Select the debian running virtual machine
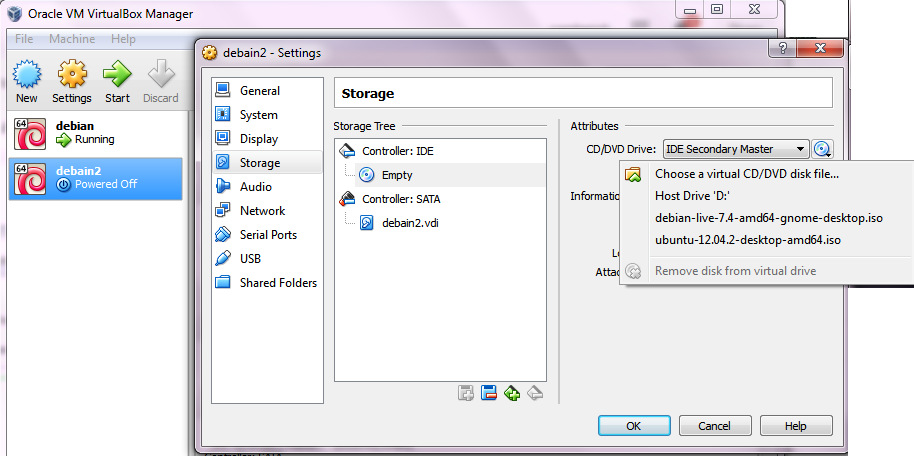This screenshot has height=456, width=914. coord(96,133)
